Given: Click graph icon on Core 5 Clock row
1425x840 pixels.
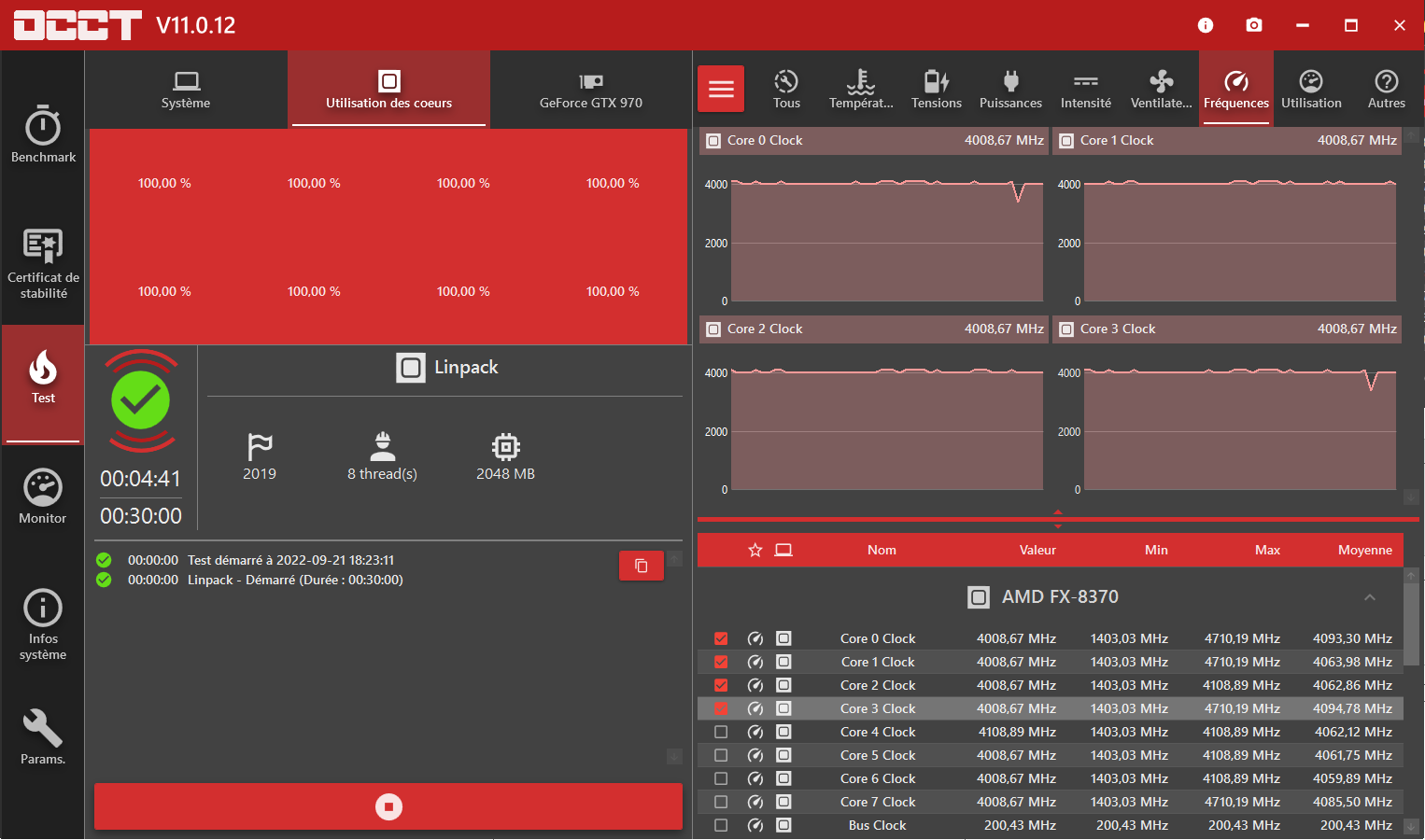Looking at the screenshot, I should tap(784, 755).
